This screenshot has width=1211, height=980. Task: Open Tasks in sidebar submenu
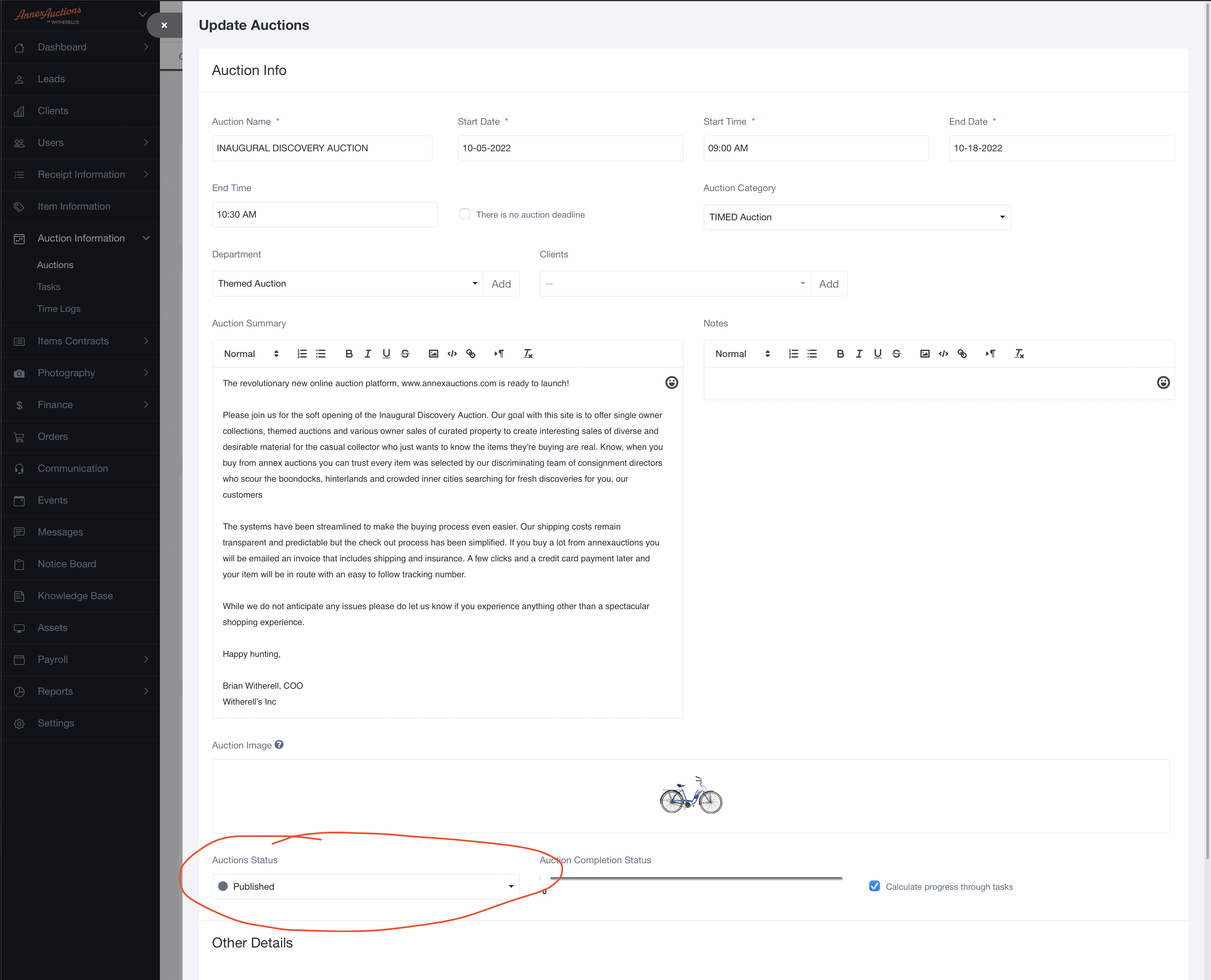tap(48, 287)
